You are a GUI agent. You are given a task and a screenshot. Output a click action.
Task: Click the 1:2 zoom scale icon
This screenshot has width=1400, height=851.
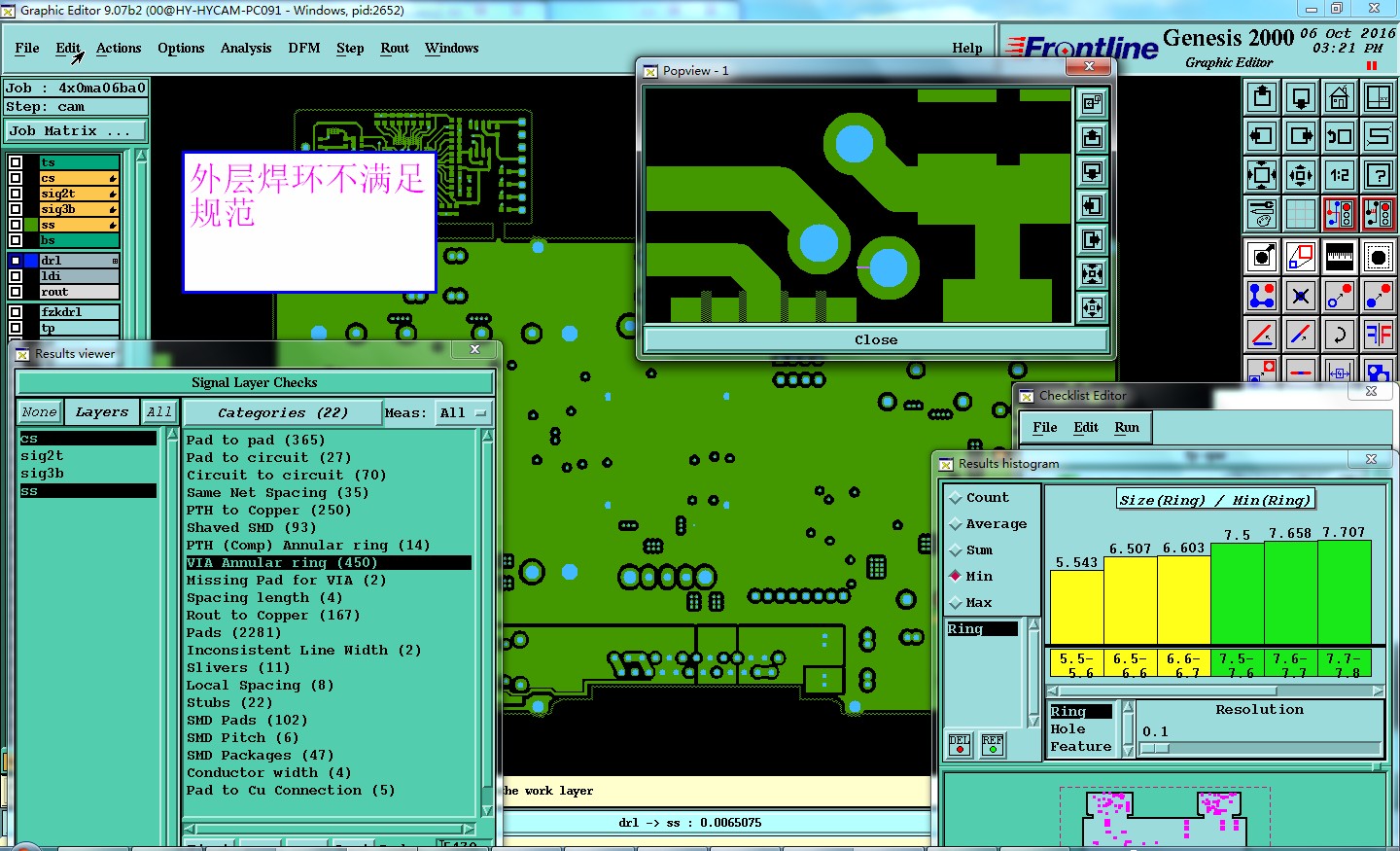(x=1340, y=175)
